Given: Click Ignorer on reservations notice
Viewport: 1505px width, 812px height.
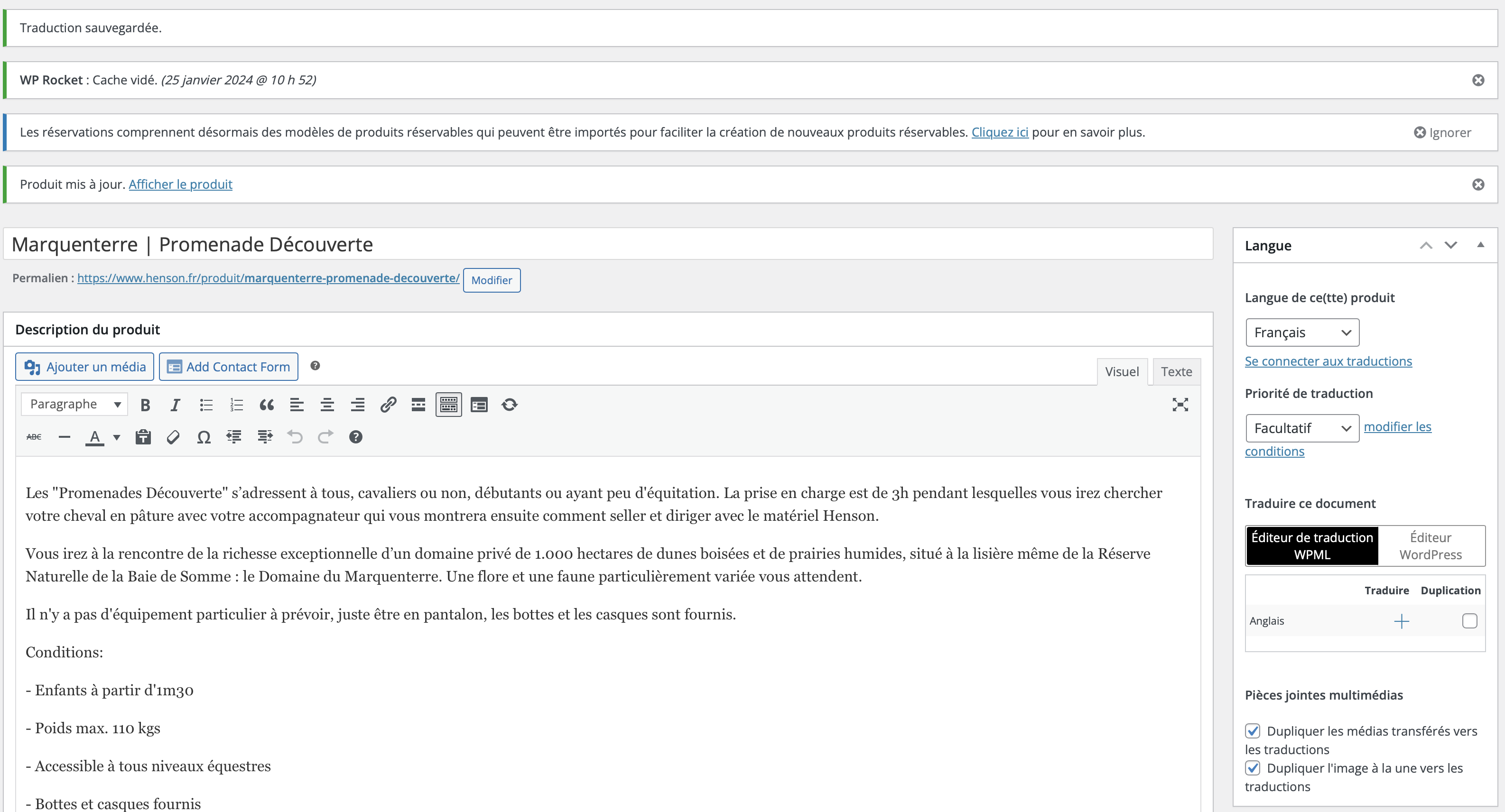Looking at the screenshot, I should pyautogui.click(x=1442, y=133).
